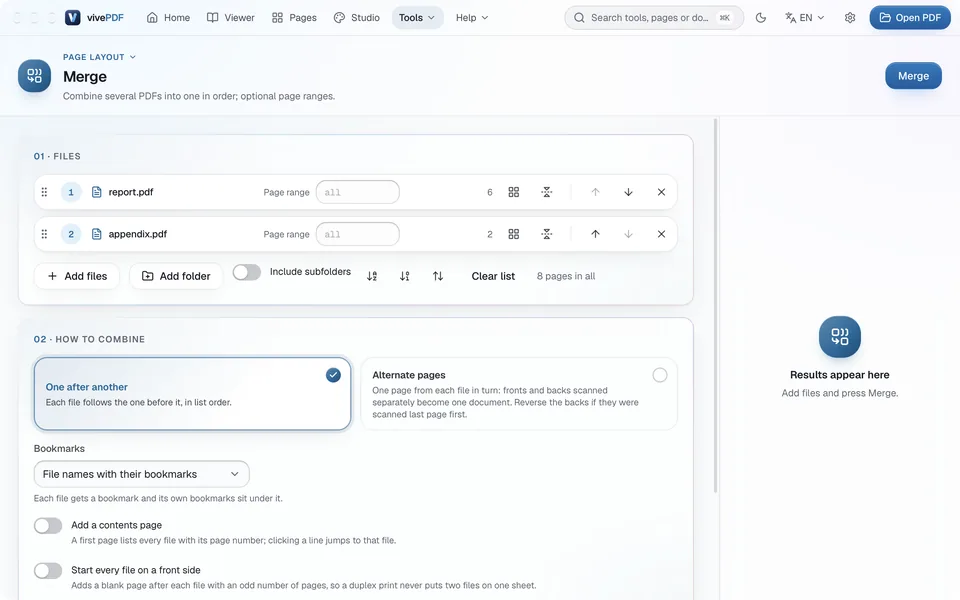Click the flip-order icon on the report.pdf row

click(547, 192)
